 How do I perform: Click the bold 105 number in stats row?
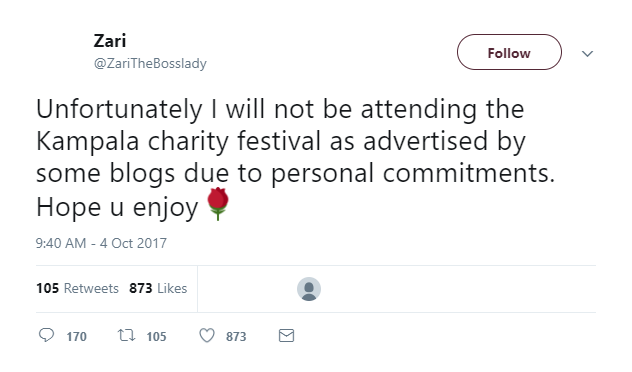pyautogui.click(x=48, y=288)
